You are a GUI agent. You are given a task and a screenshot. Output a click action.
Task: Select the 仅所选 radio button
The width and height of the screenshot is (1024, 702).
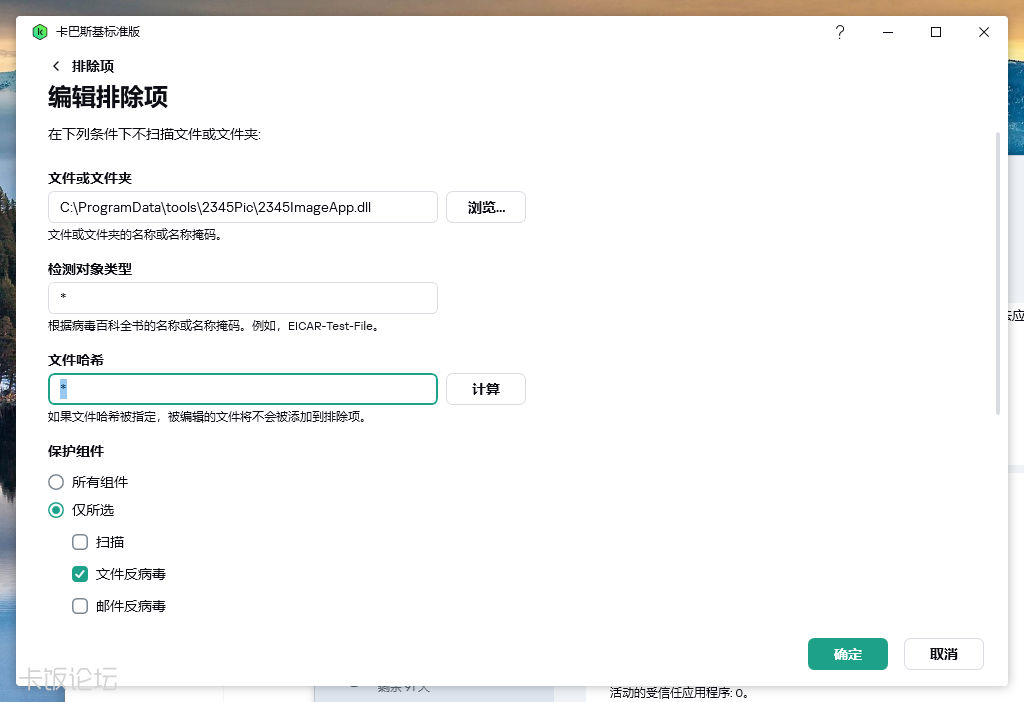pyautogui.click(x=56, y=510)
